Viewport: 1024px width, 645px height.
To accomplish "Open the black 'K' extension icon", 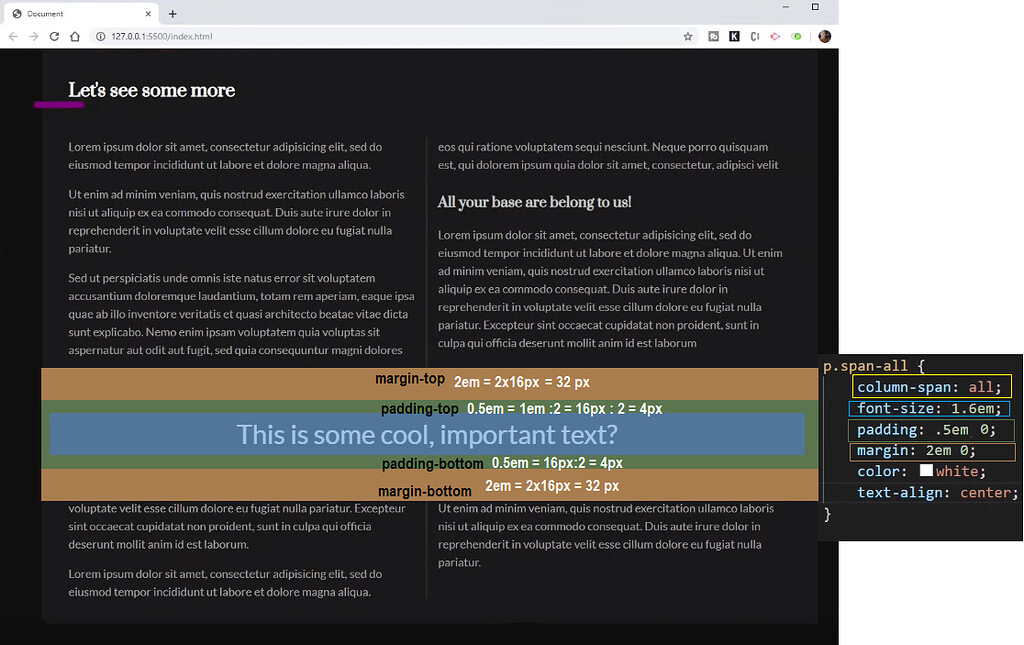I will click(x=734, y=35).
